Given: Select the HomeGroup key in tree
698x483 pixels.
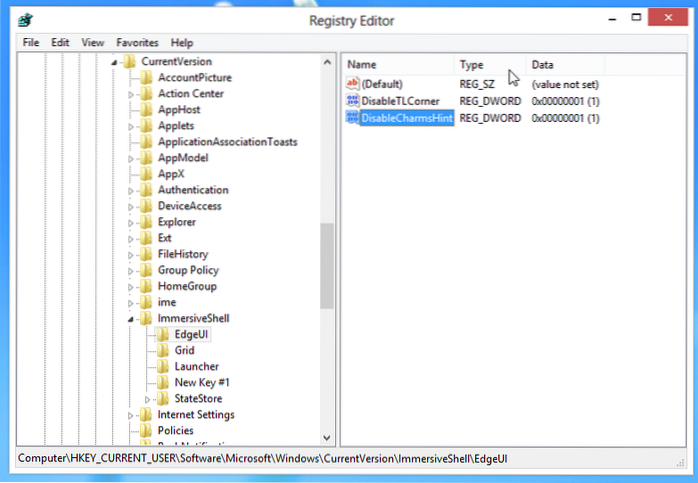Looking at the screenshot, I should [188, 286].
